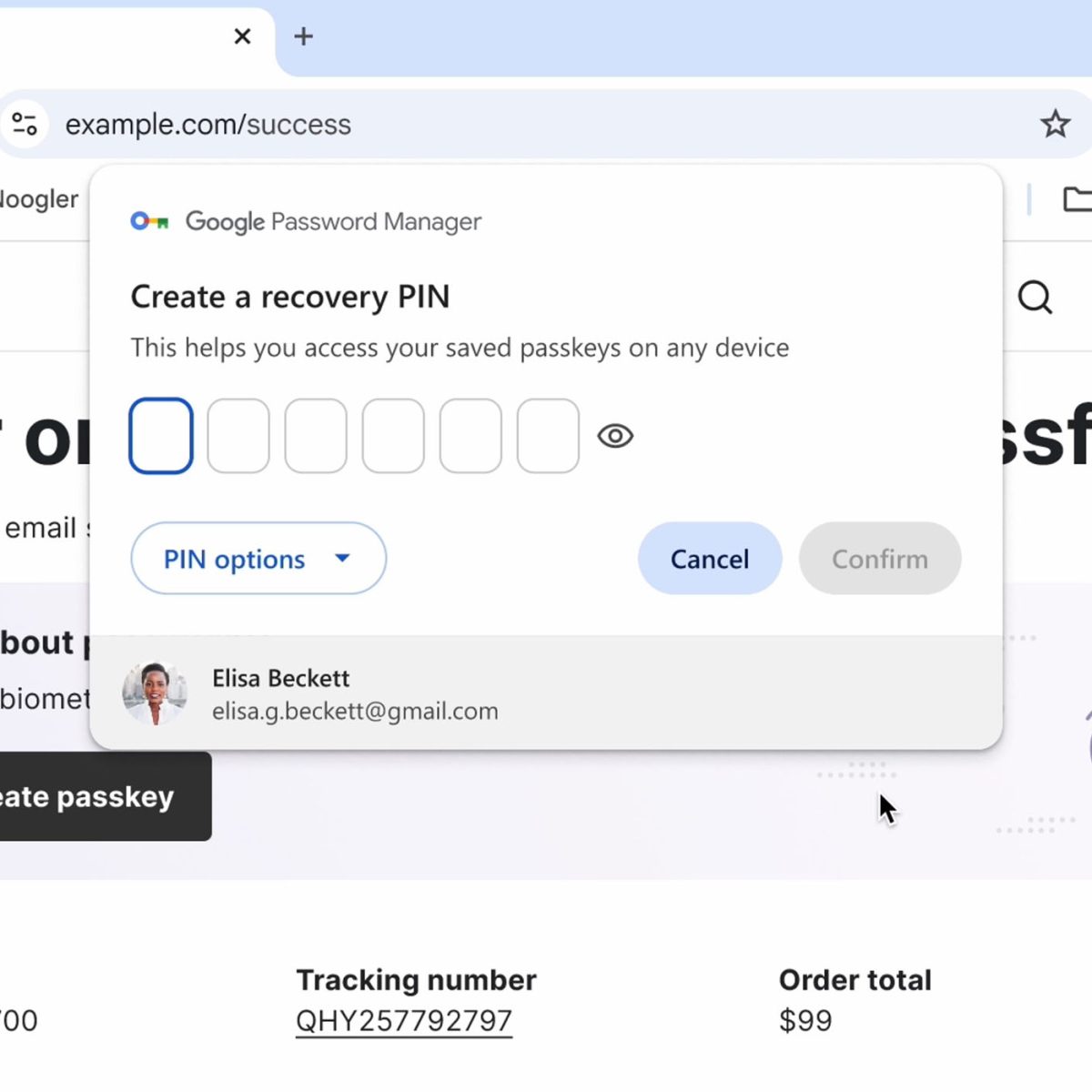Open the PIN options dropdown
Screen dimensions: 1092x1092
click(258, 559)
